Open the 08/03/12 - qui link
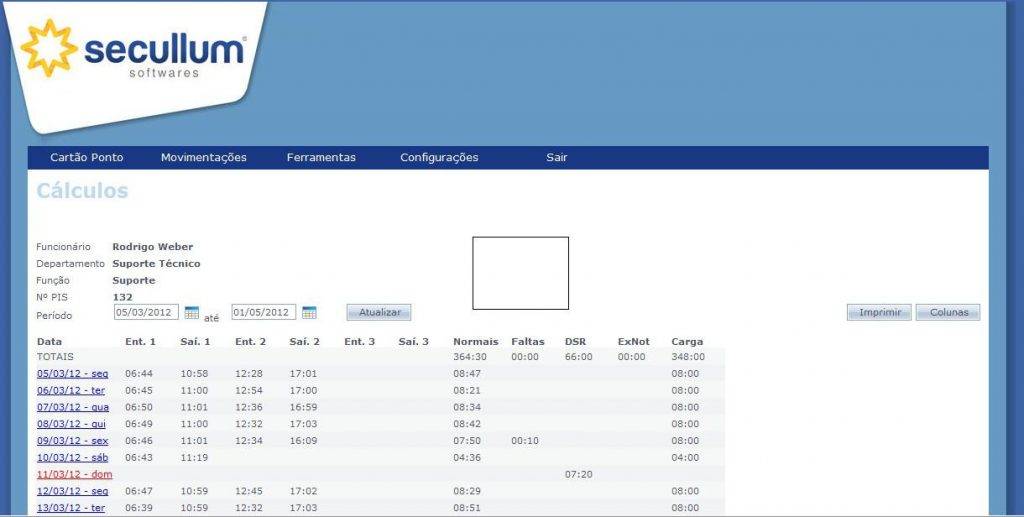Screen dimensions: 1024x517 click(x=71, y=424)
